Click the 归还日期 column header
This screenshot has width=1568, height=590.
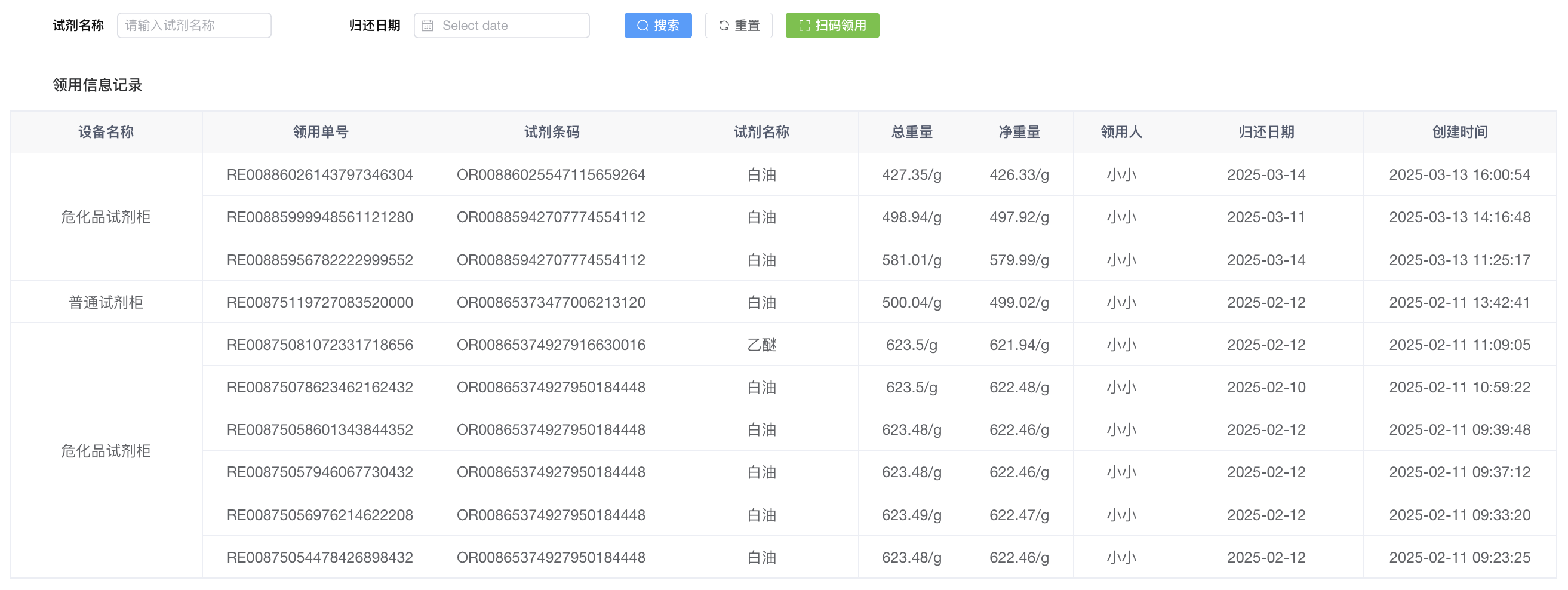click(1266, 132)
